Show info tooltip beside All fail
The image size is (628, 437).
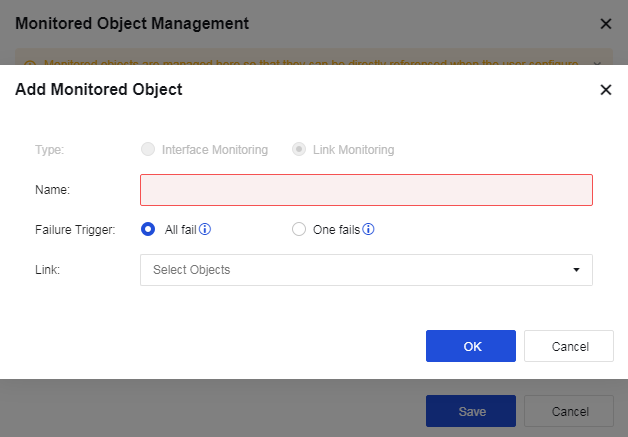205,229
